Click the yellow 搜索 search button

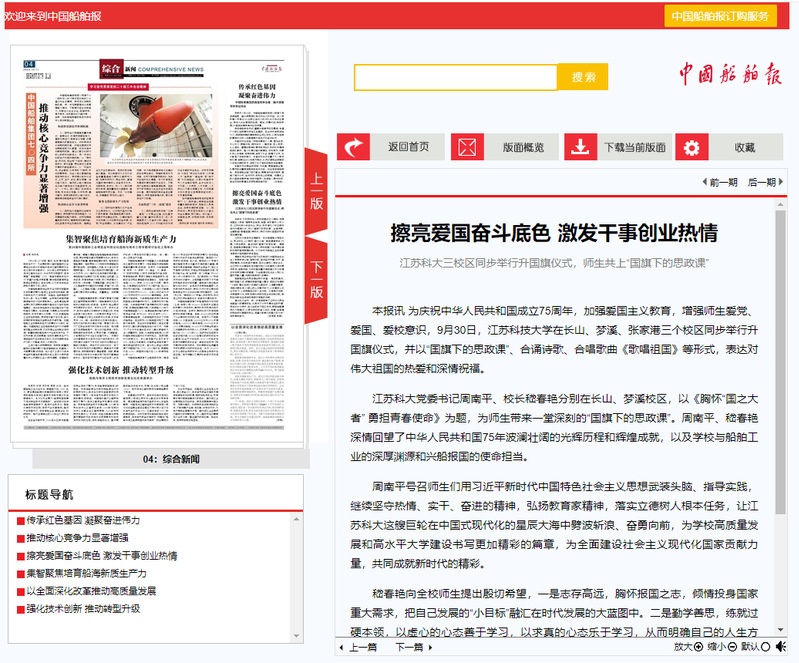(582, 77)
